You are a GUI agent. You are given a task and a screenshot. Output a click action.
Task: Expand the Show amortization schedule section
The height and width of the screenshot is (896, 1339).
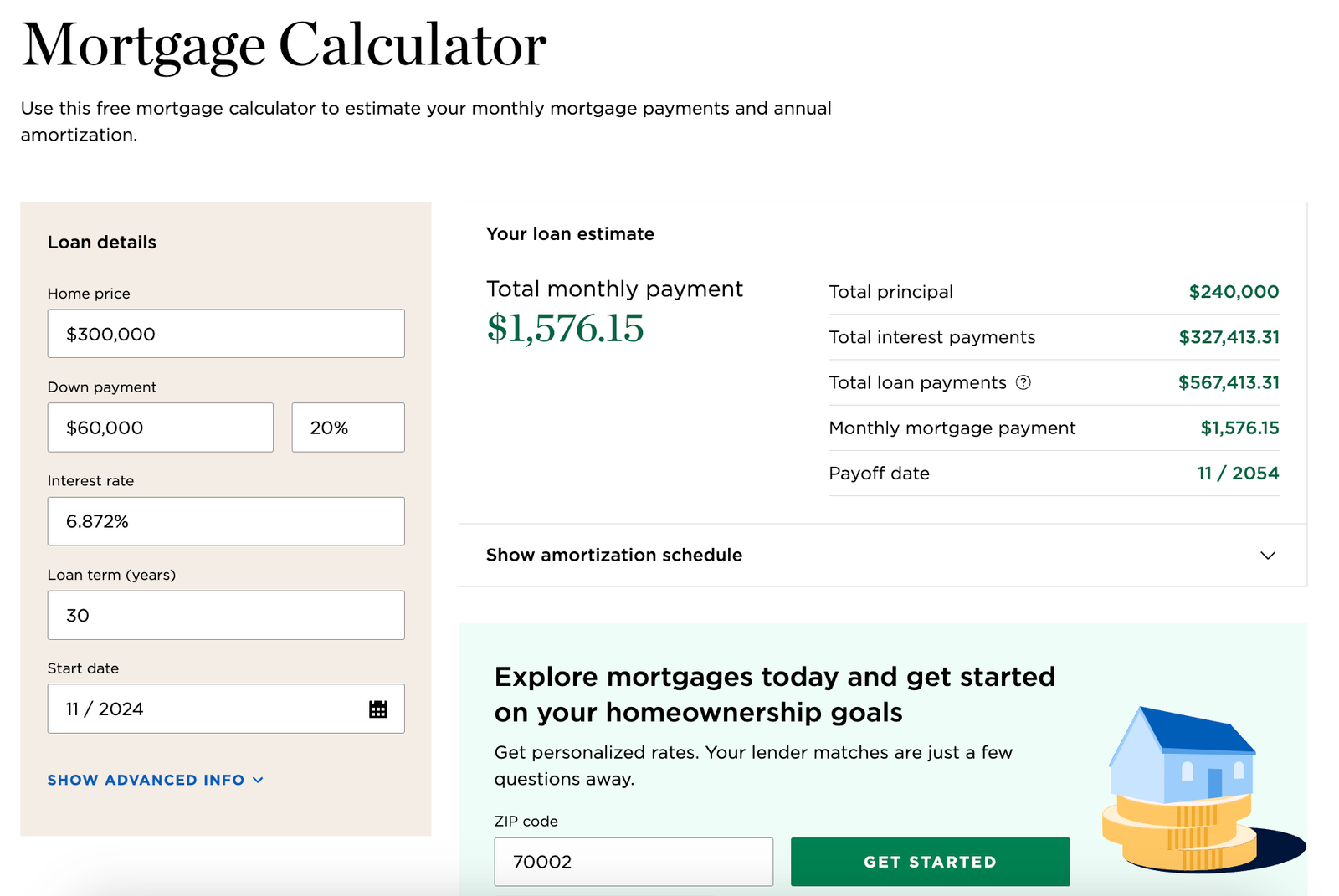click(x=614, y=555)
